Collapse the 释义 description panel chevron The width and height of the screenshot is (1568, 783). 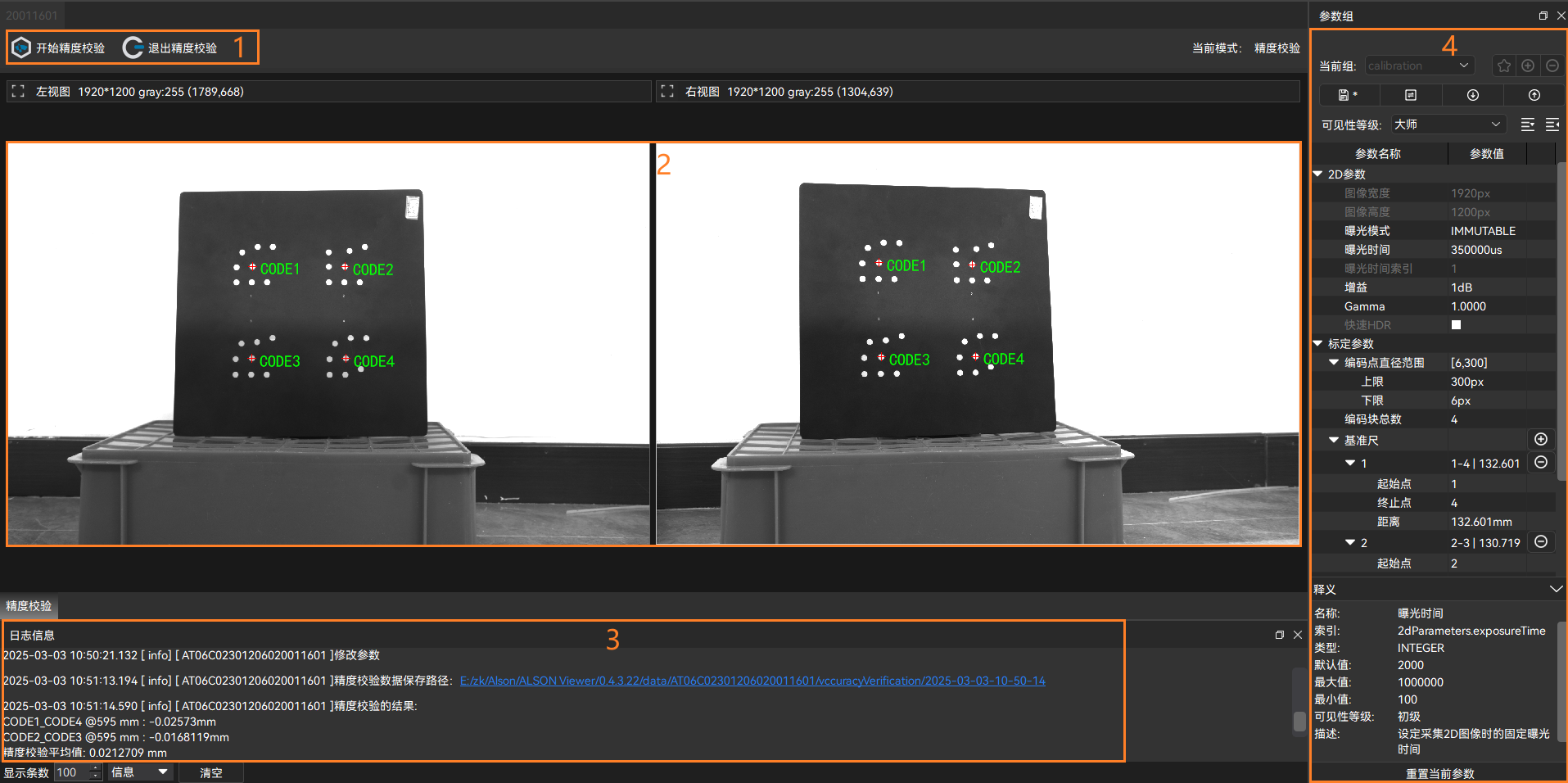point(1556,589)
